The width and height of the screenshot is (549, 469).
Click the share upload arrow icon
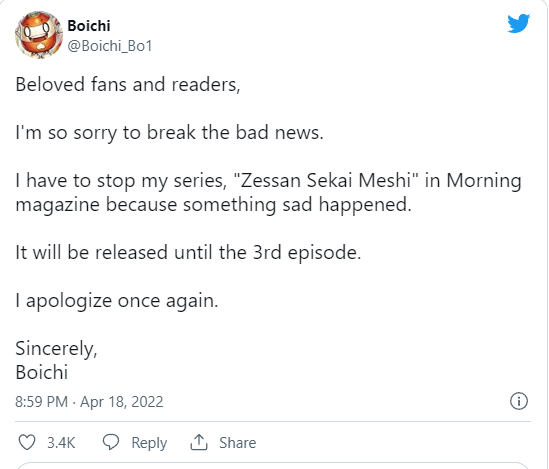(199, 442)
